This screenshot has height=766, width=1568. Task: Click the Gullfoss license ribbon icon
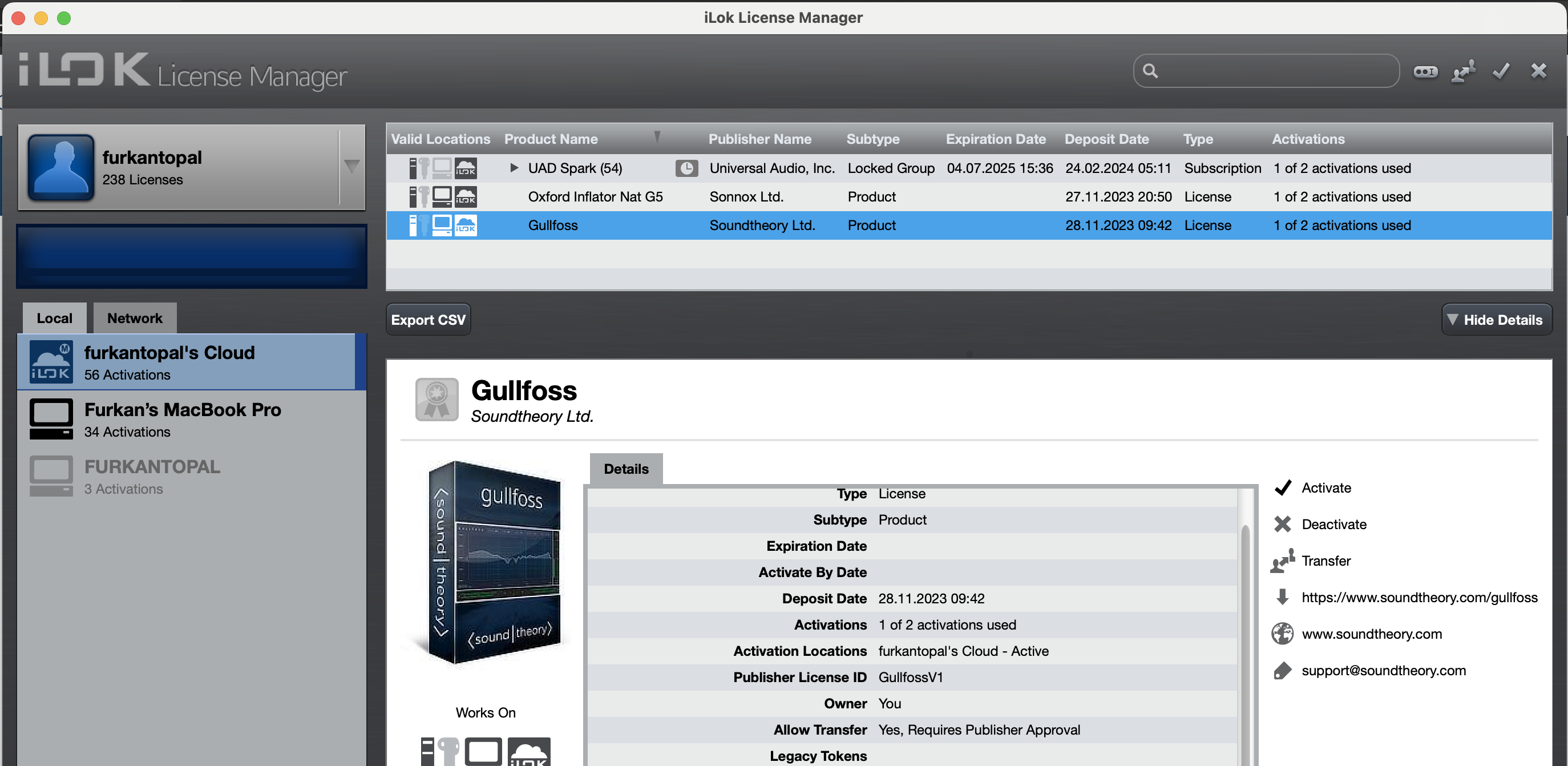[437, 400]
